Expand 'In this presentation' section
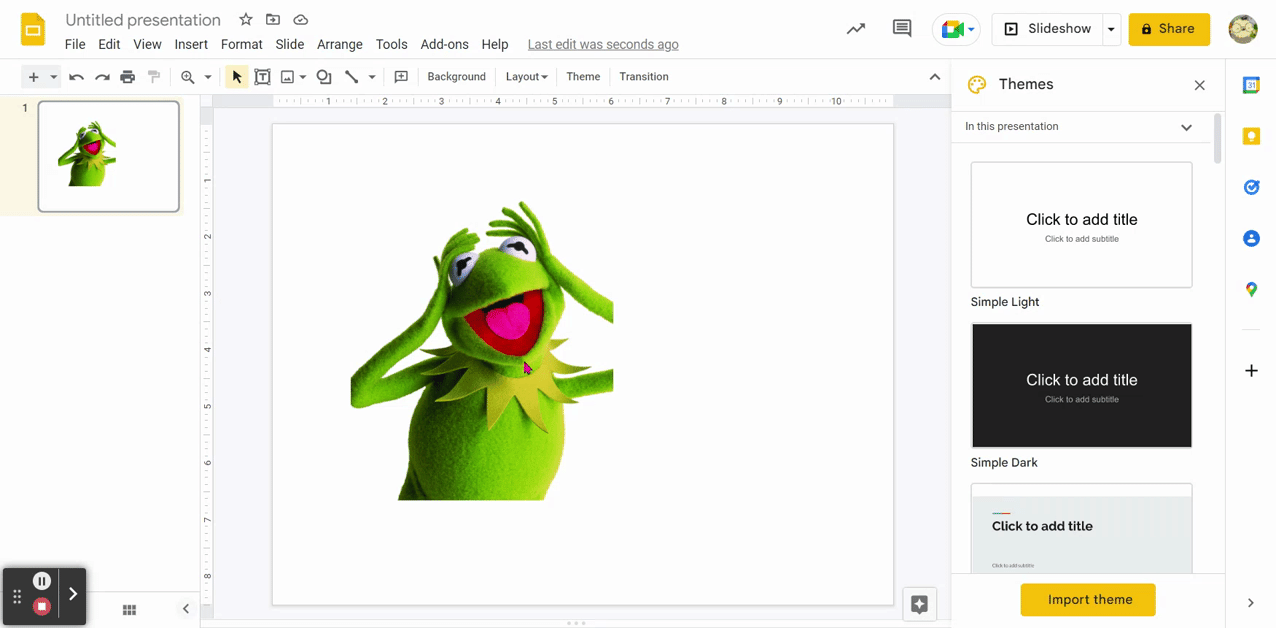 pos(1186,127)
